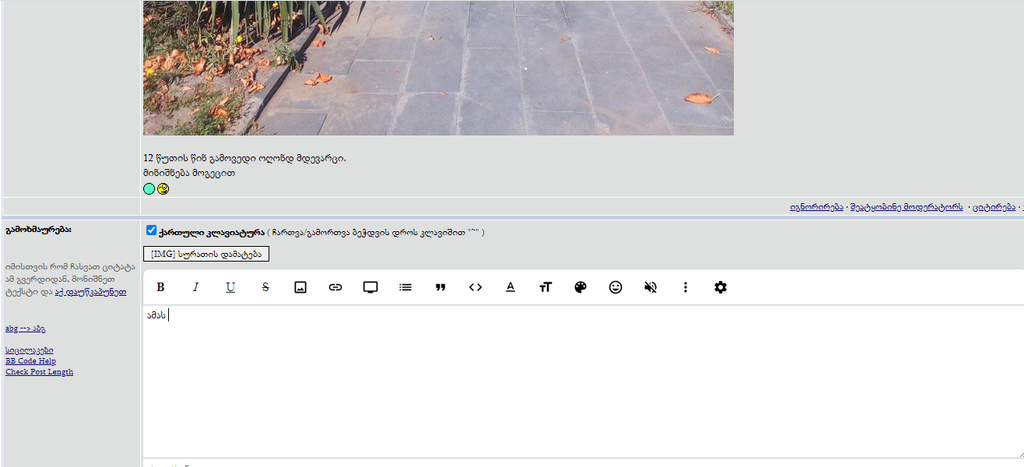This screenshot has width=1024, height=467.
Task: Click the sidewalk photo in the post
Action: pos(438,67)
